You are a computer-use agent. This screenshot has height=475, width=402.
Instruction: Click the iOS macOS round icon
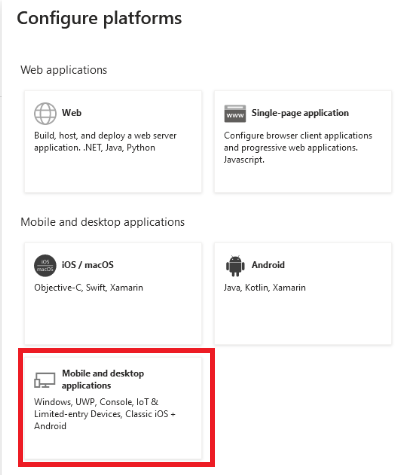[45, 266]
